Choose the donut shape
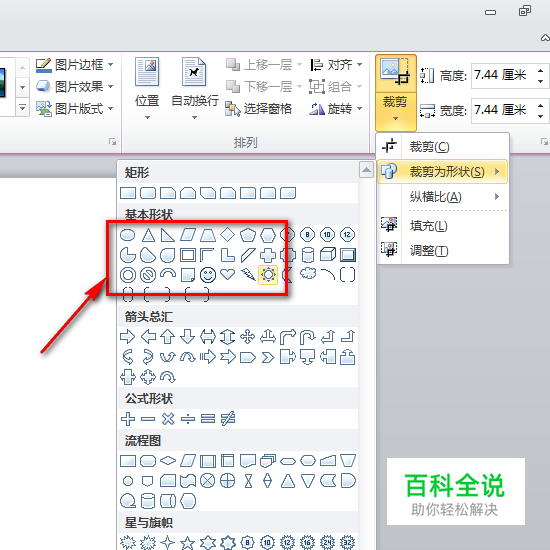 tap(128, 275)
